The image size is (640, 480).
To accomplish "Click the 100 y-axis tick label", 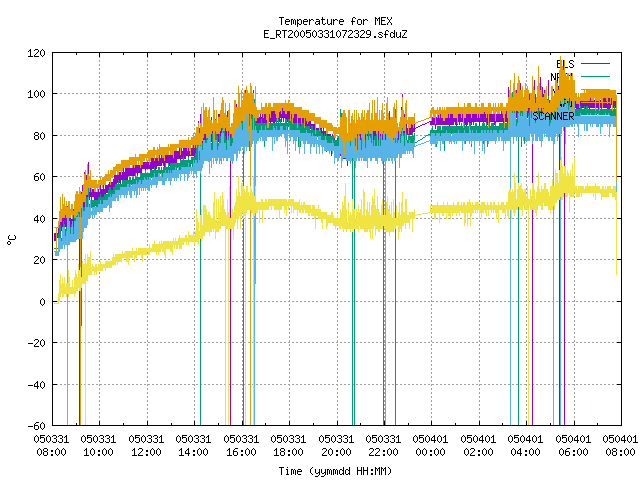I will [36, 94].
